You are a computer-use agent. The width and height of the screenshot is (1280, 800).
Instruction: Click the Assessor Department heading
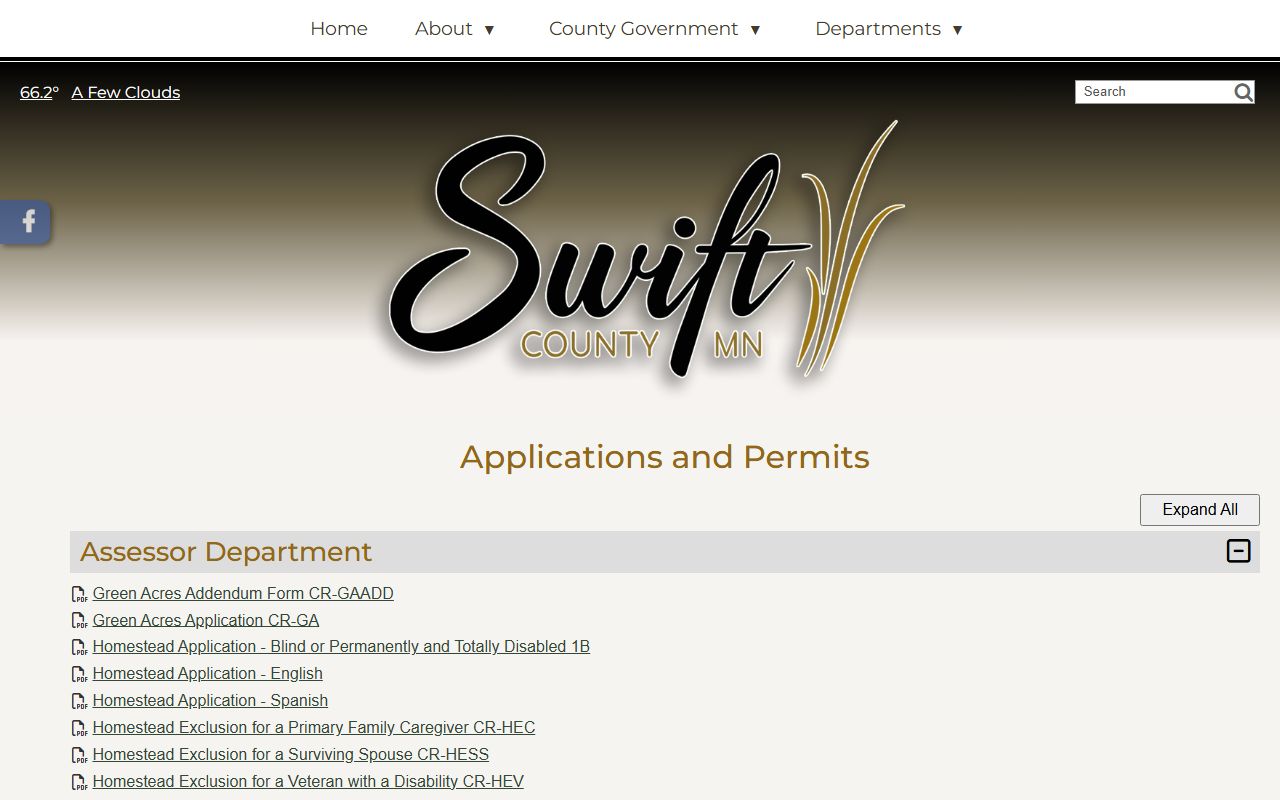pyautogui.click(x=226, y=552)
